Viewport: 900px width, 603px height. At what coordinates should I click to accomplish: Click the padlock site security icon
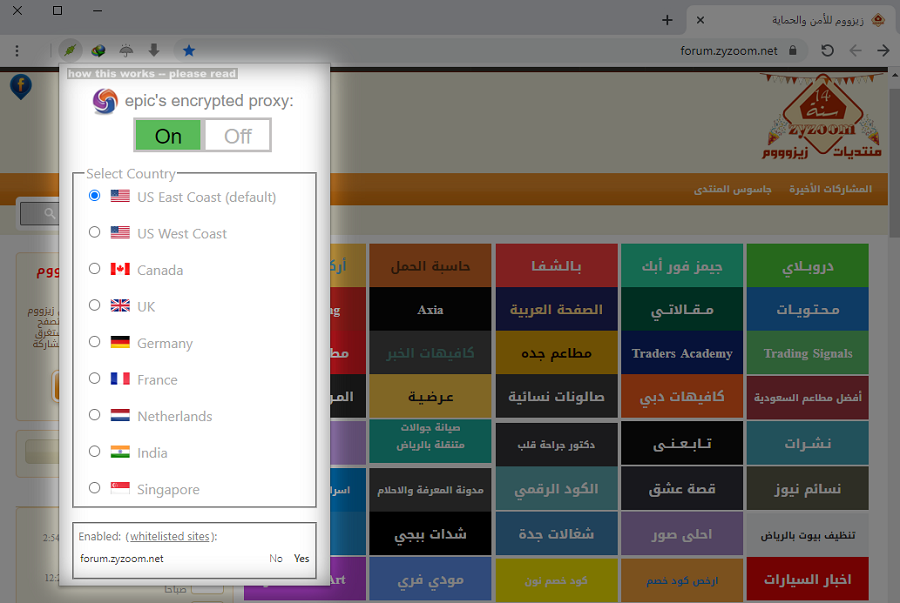(x=793, y=50)
